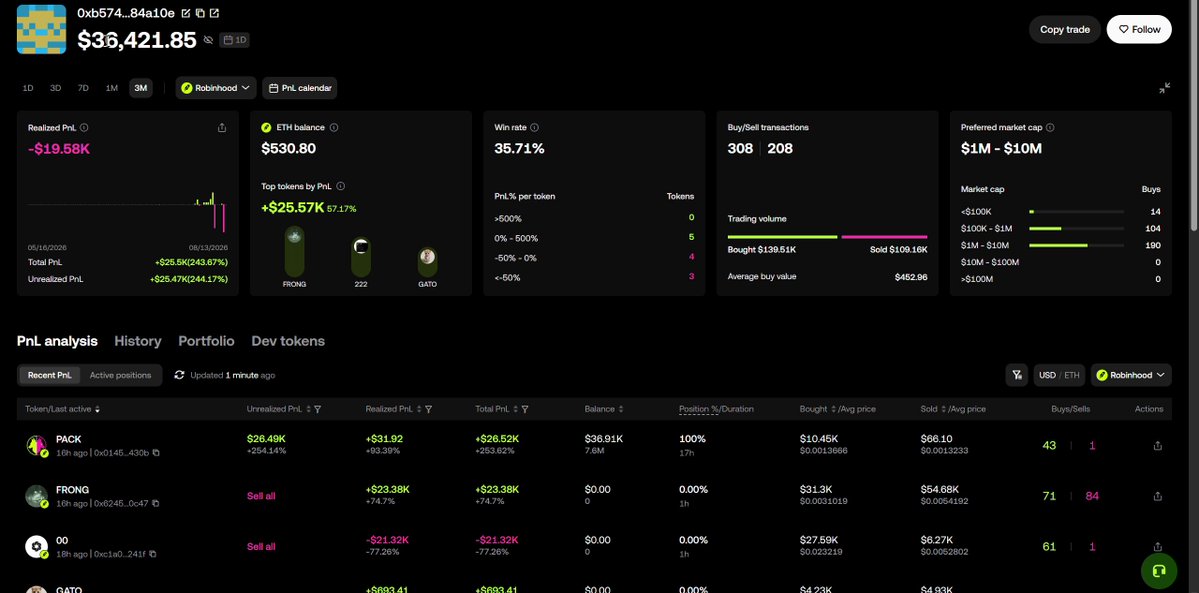Toggle balance visibility with the eye icon
Image resolution: width=1199 pixels, height=593 pixels.
click(208, 40)
